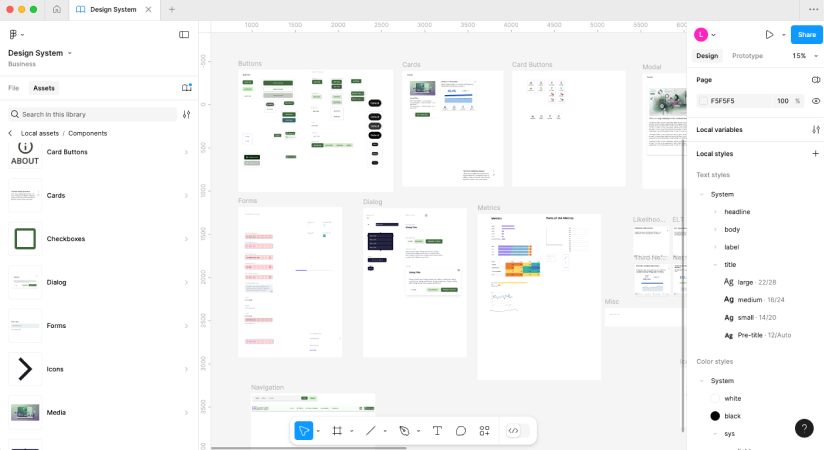Image resolution: width=824 pixels, height=450 pixels.
Task: Open dropdown next to the Move tool
Action: (x=318, y=431)
